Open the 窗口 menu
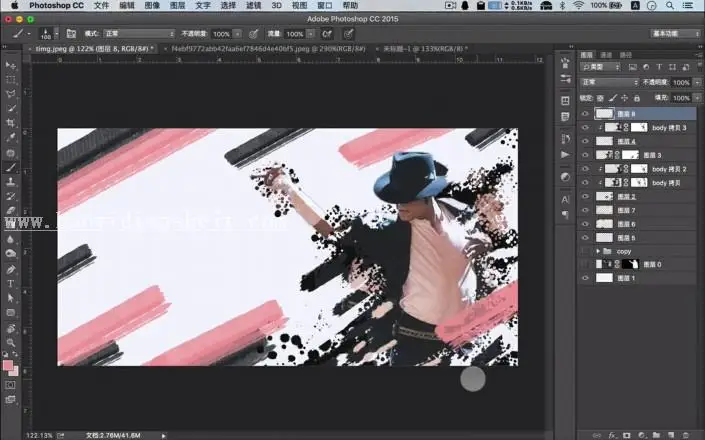Image resolution: width=705 pixels, height=440 pixels. click(325, 5)
